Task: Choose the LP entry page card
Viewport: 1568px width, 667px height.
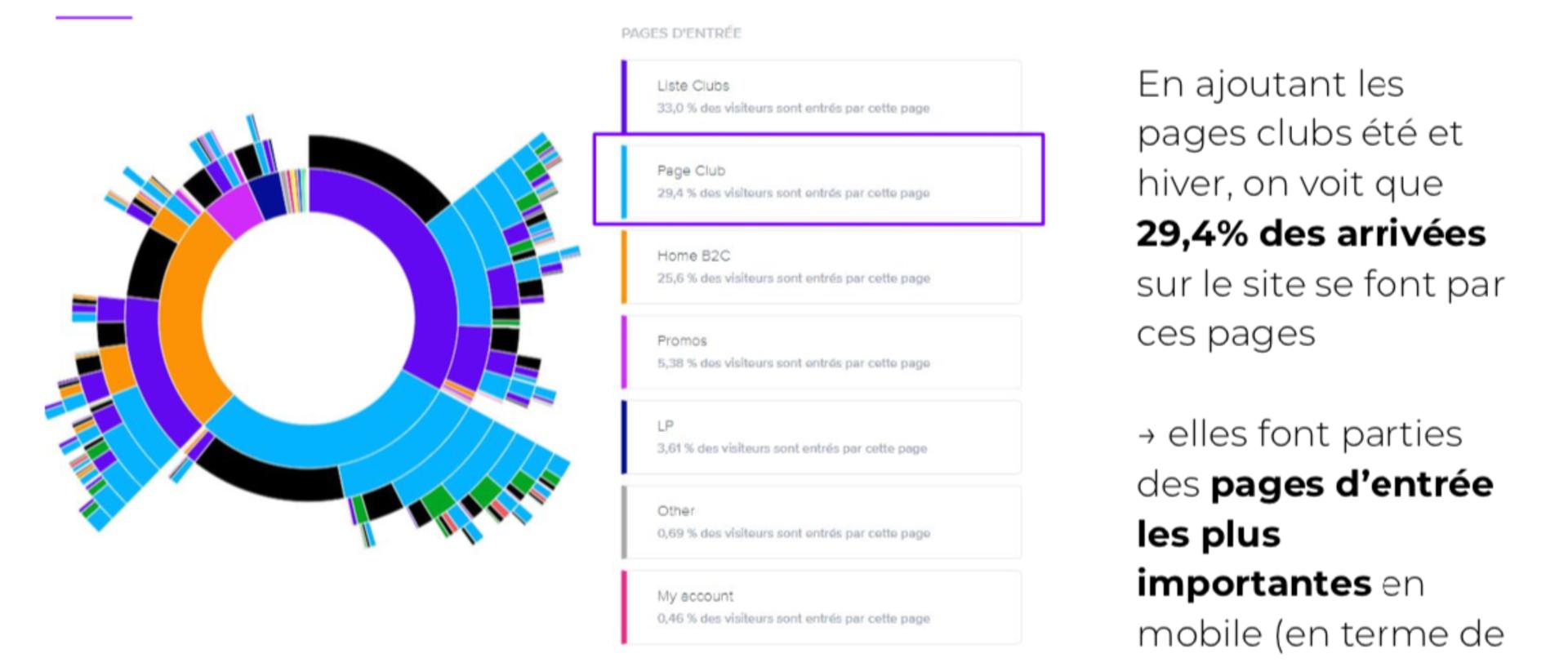Action: coord(821,437)
